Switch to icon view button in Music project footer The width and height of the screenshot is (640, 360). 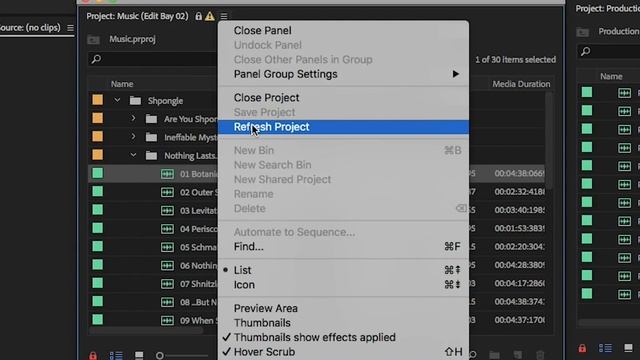click(x=139, y=356)
